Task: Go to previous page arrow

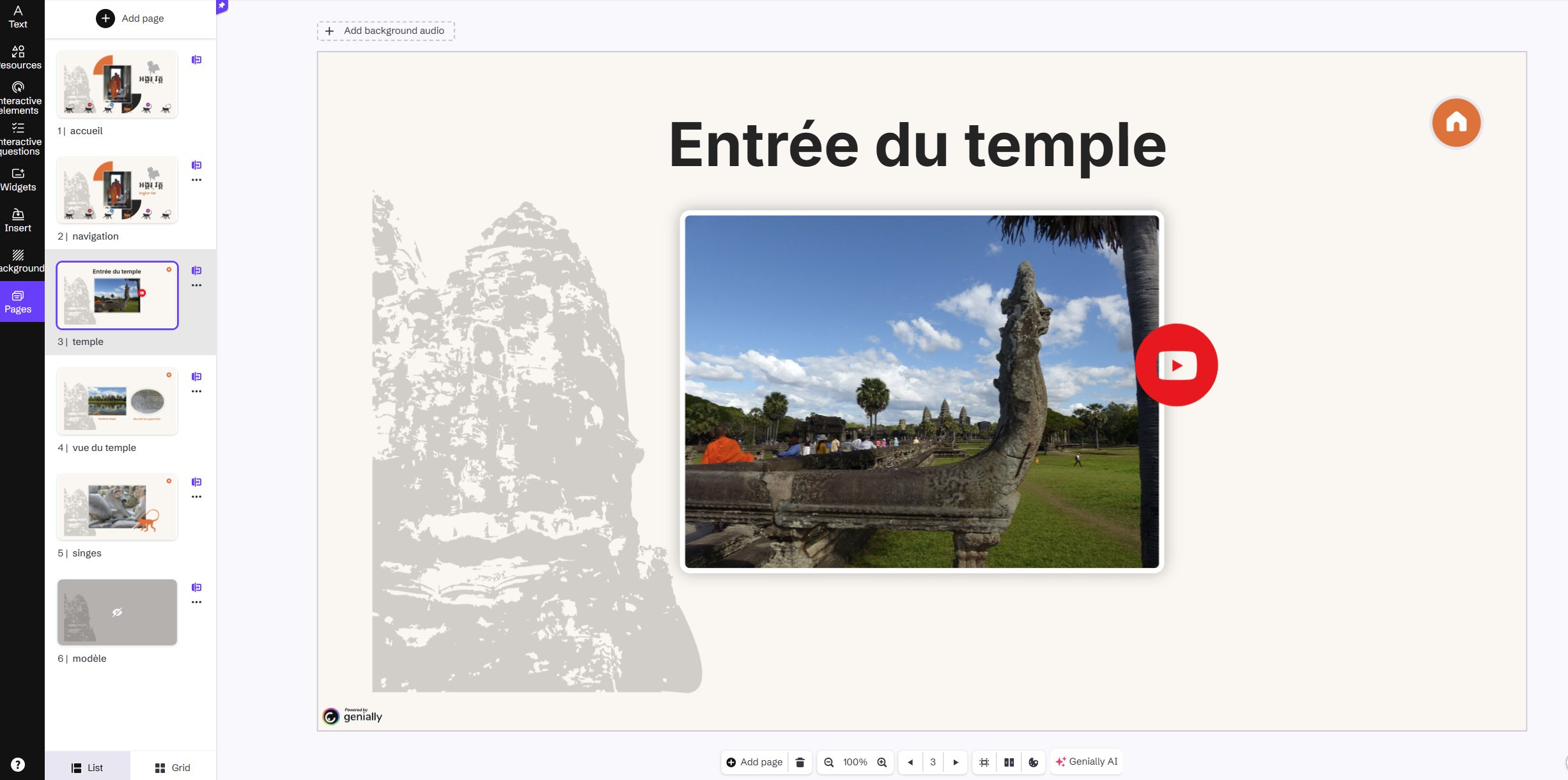Action: (x=910, y=762)
